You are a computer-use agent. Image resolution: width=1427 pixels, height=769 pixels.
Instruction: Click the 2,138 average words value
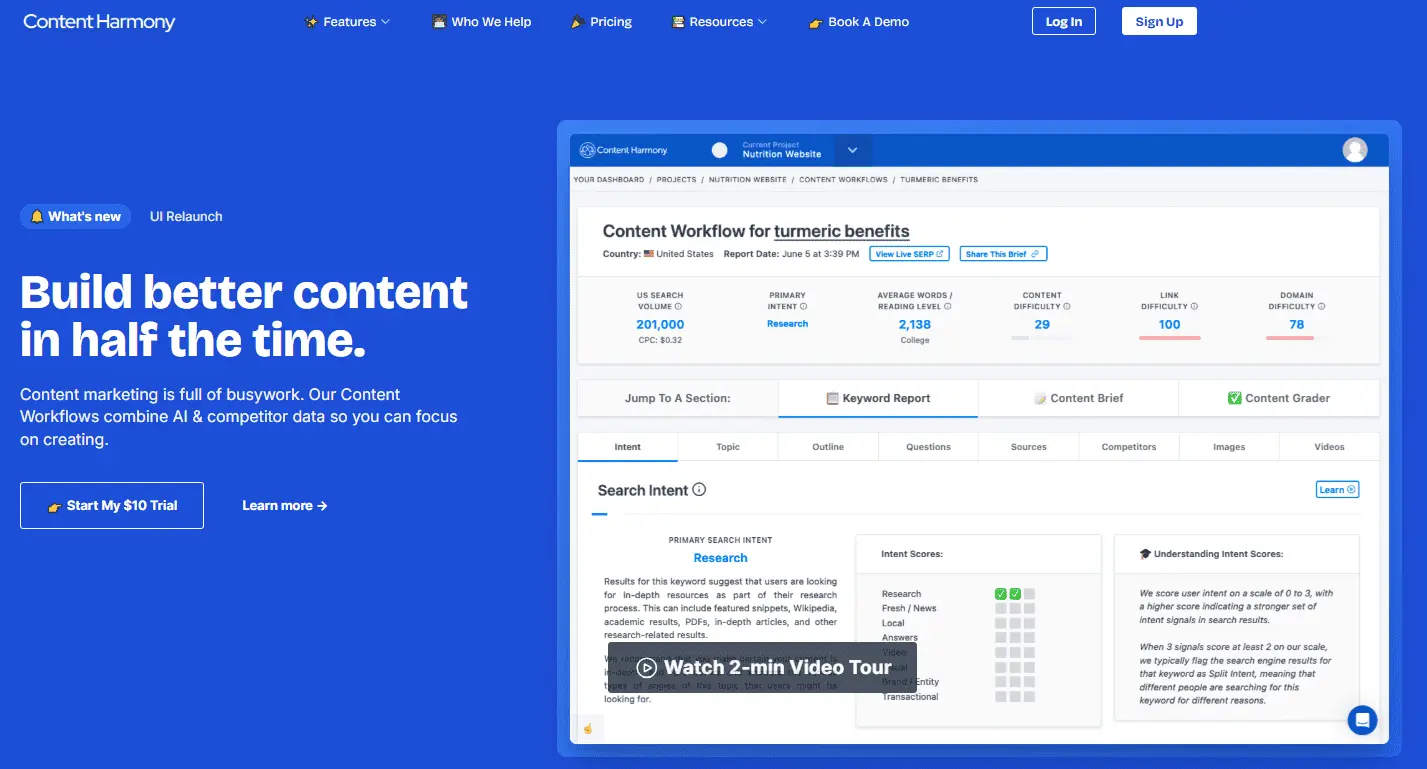pos(914,324)
